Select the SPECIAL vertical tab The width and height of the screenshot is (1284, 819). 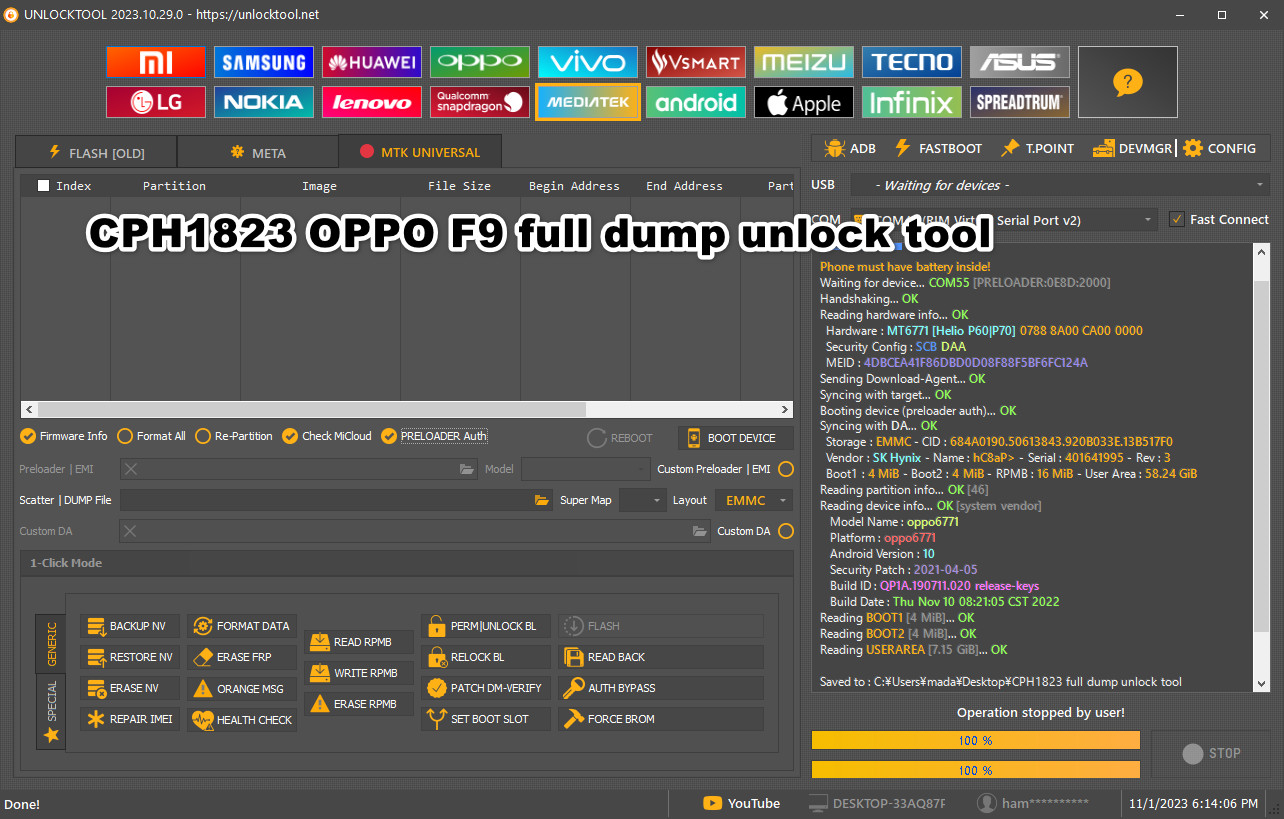coord(51,712)
